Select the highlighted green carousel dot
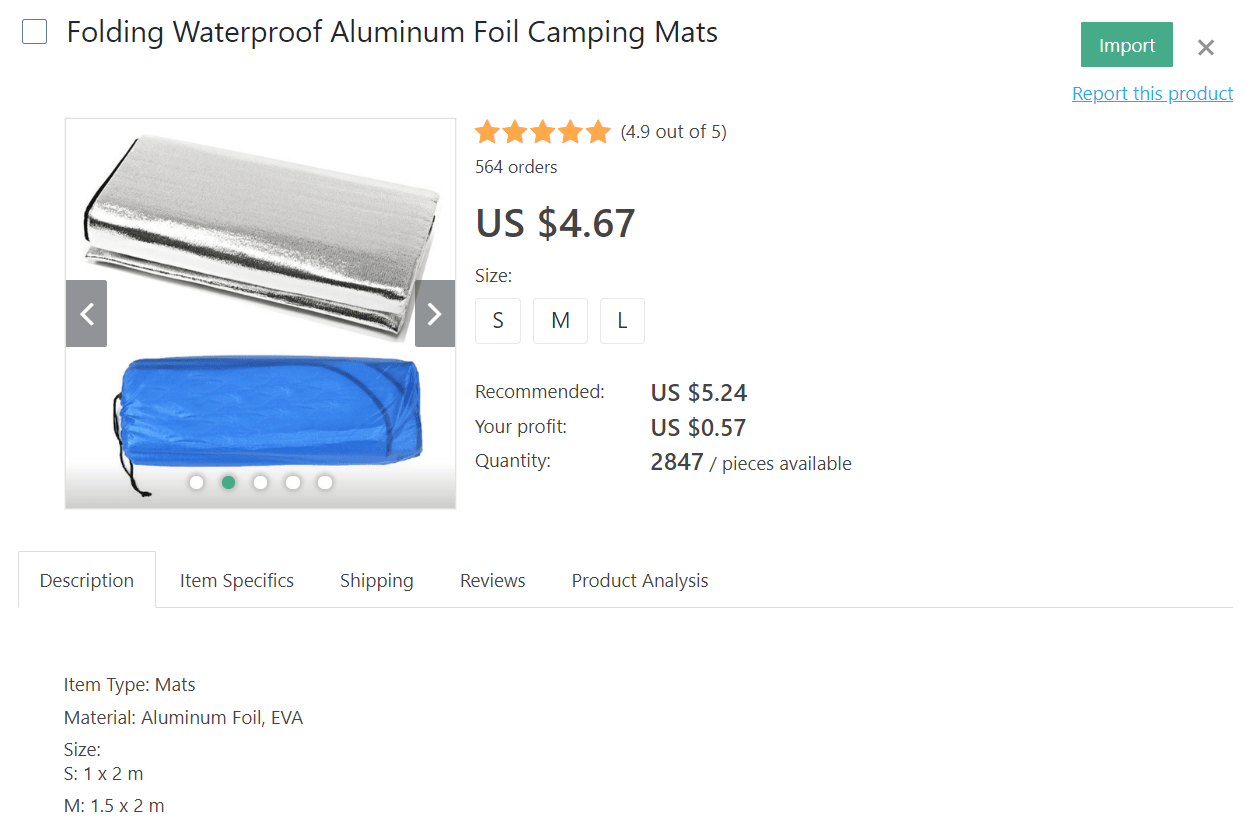Image resolution: width=1255 pixels, height=821 pixels. pos(228,482)
